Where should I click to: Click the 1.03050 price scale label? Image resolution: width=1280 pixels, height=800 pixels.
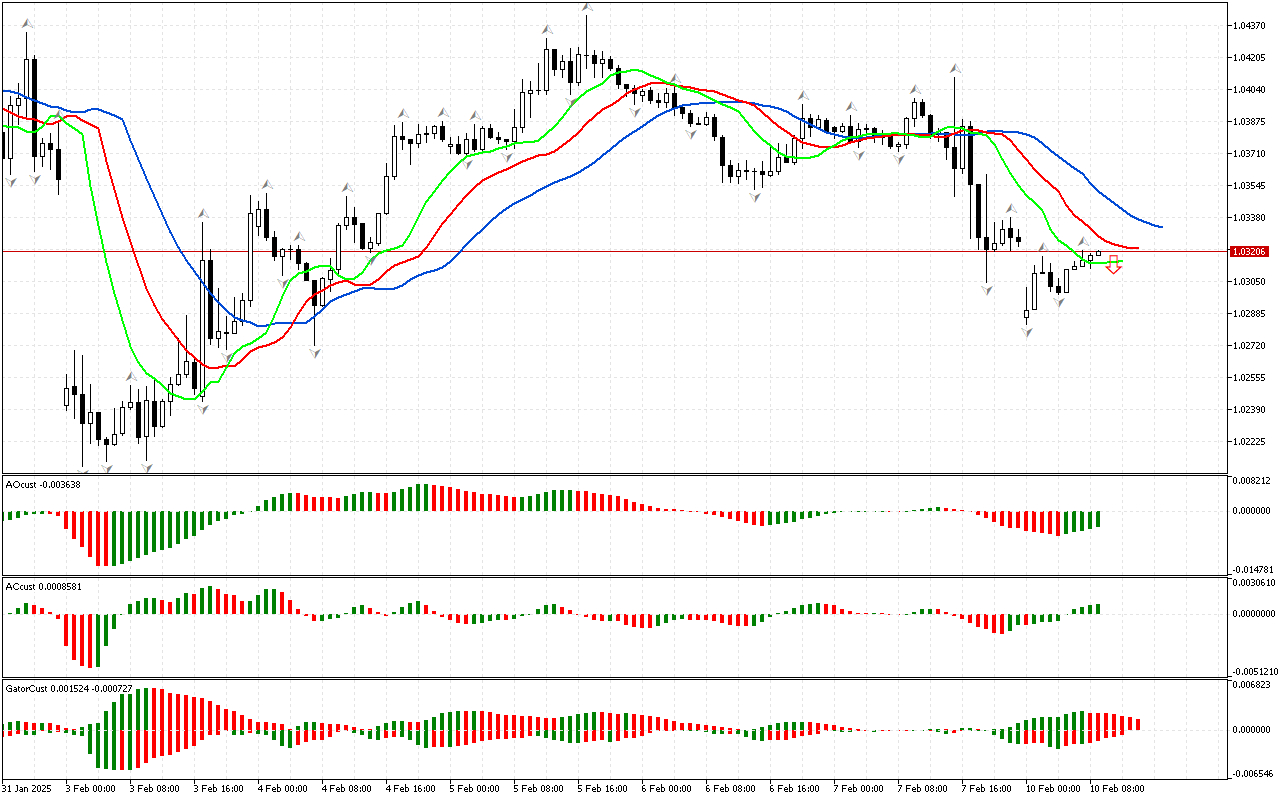pos(1251,281)
